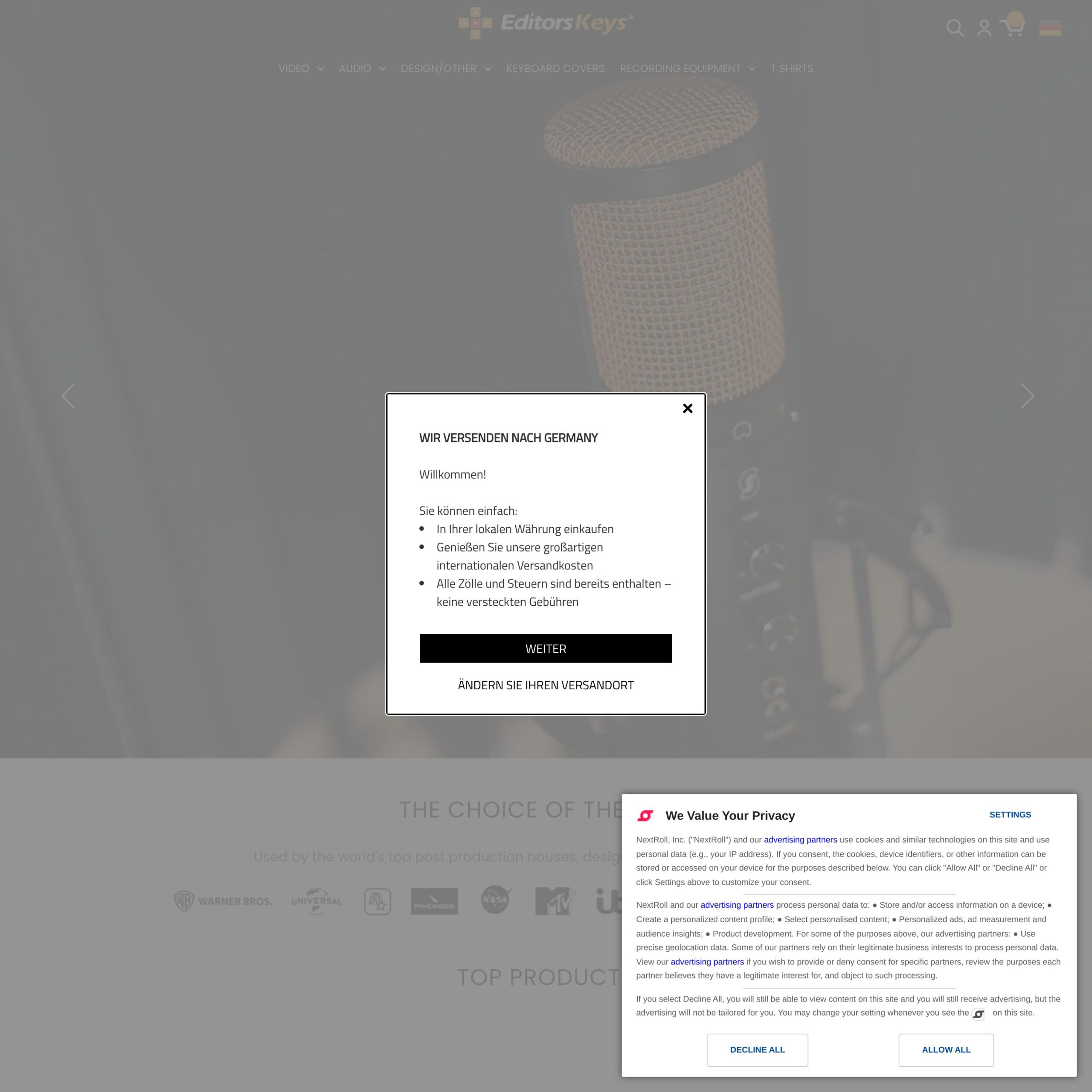
Task: Click the German flag country selector
Action: (x=1050, y=28)
